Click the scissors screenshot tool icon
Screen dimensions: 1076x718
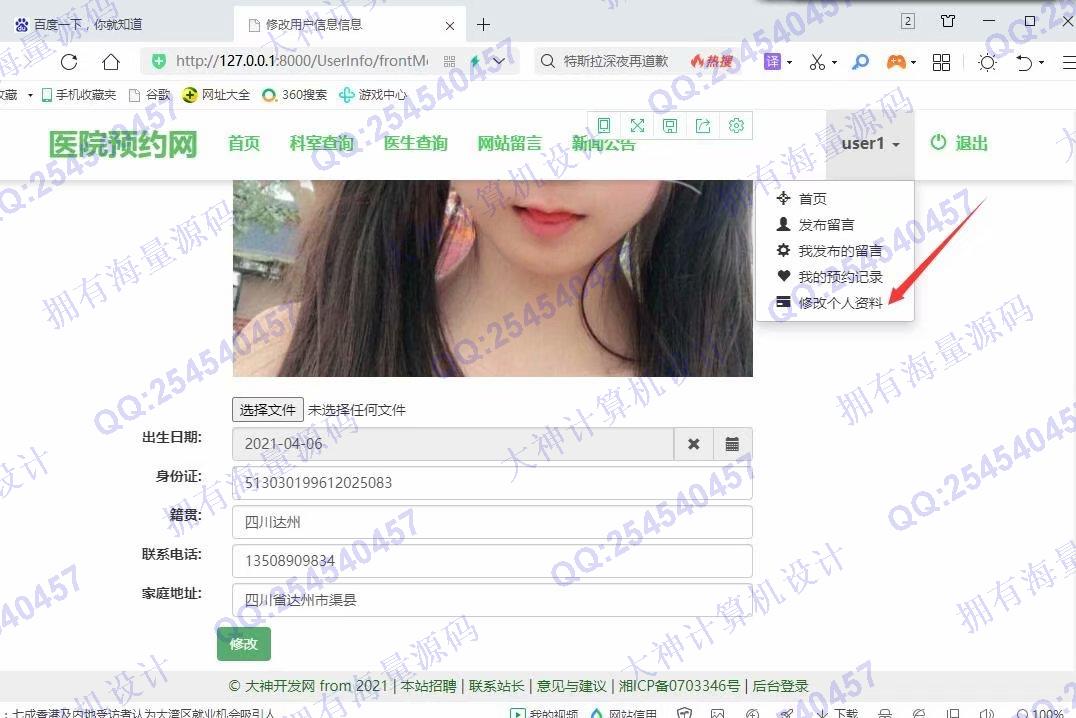[x=817, y=62]
